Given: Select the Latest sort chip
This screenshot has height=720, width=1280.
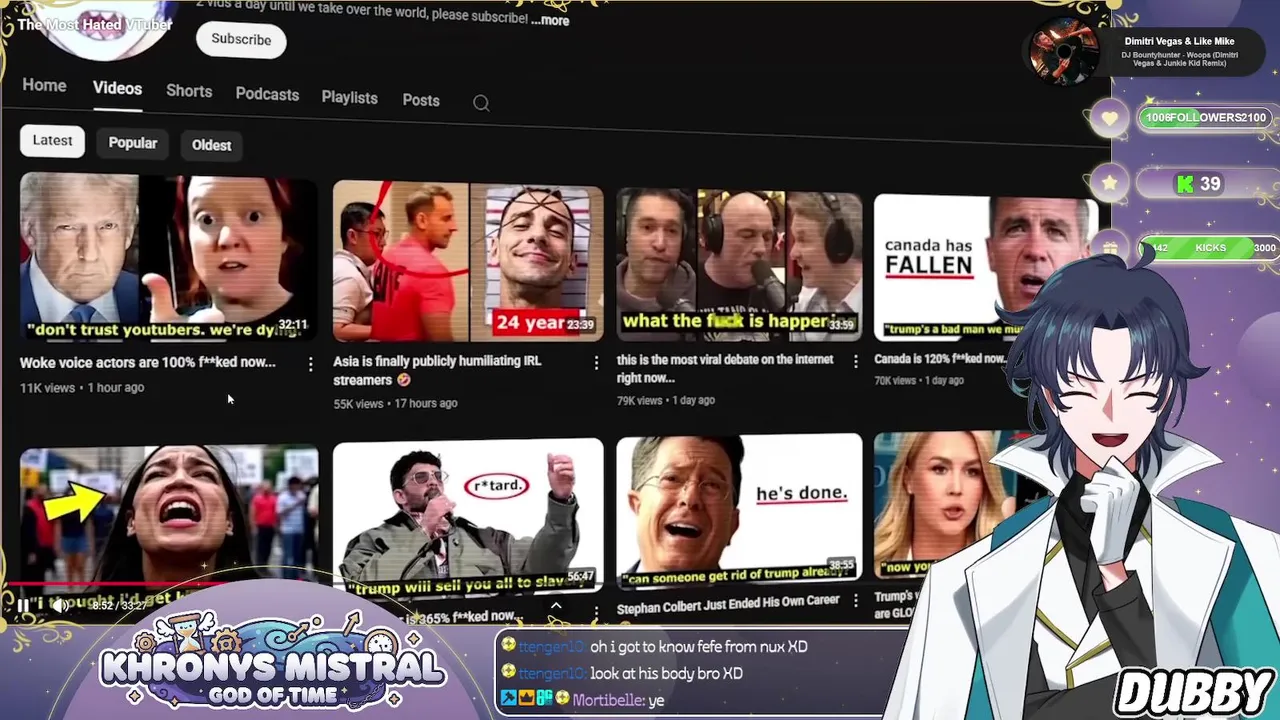Looking at the screenshot, I should (52, 141).
